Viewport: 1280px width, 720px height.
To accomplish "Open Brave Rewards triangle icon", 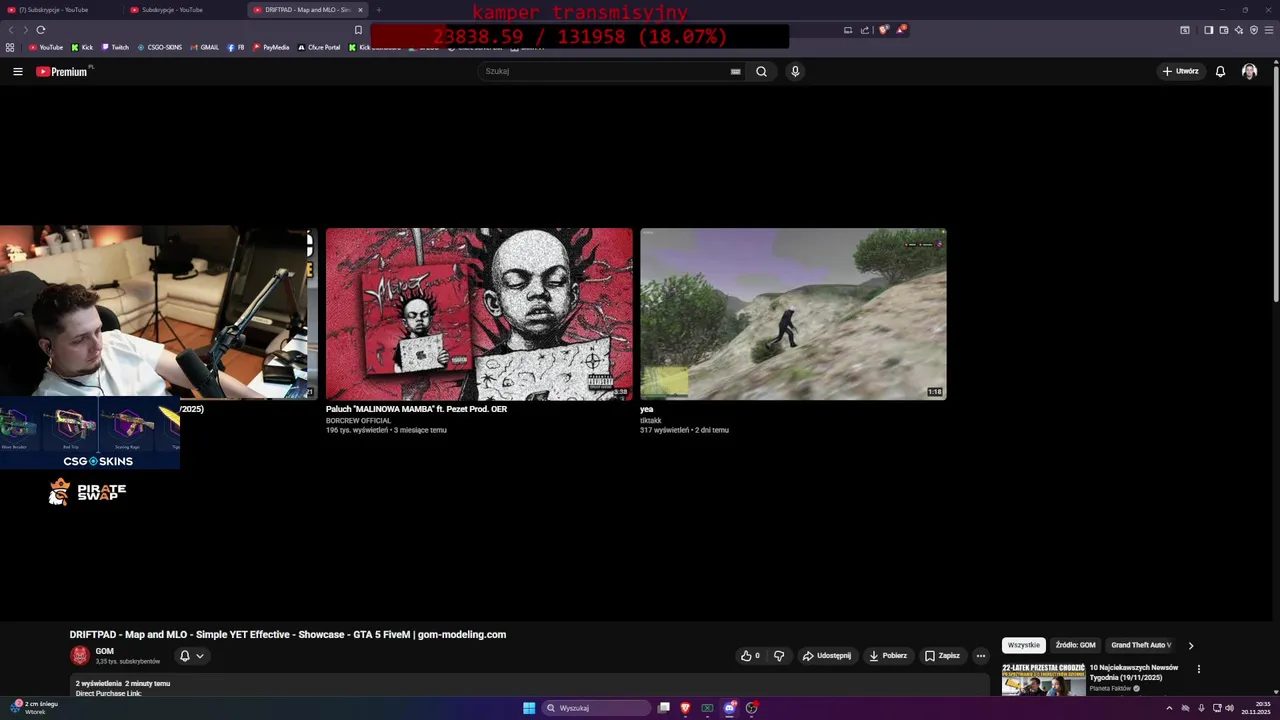I will point(900,30).
